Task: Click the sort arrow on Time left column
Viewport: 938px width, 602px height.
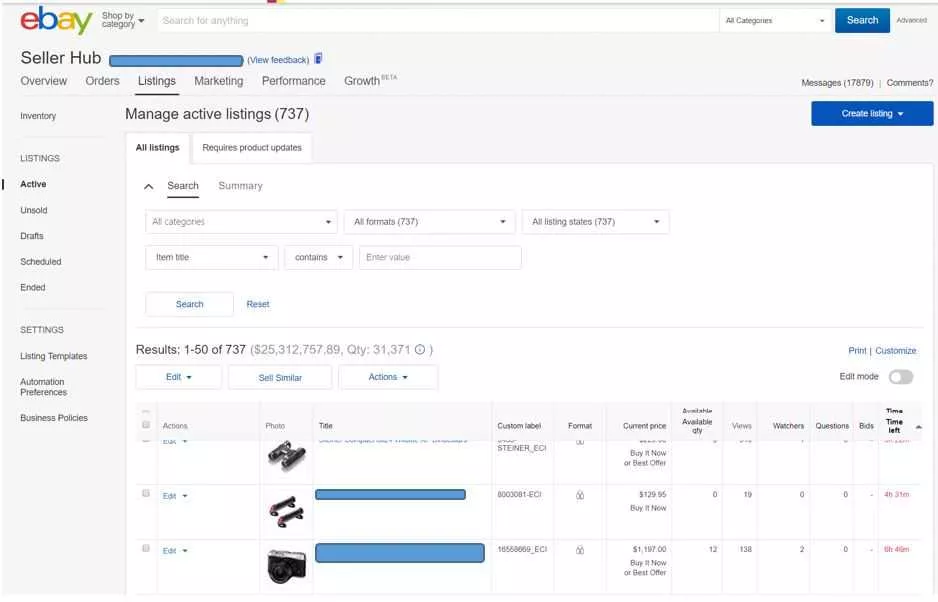Action: (x=919, y=427)
